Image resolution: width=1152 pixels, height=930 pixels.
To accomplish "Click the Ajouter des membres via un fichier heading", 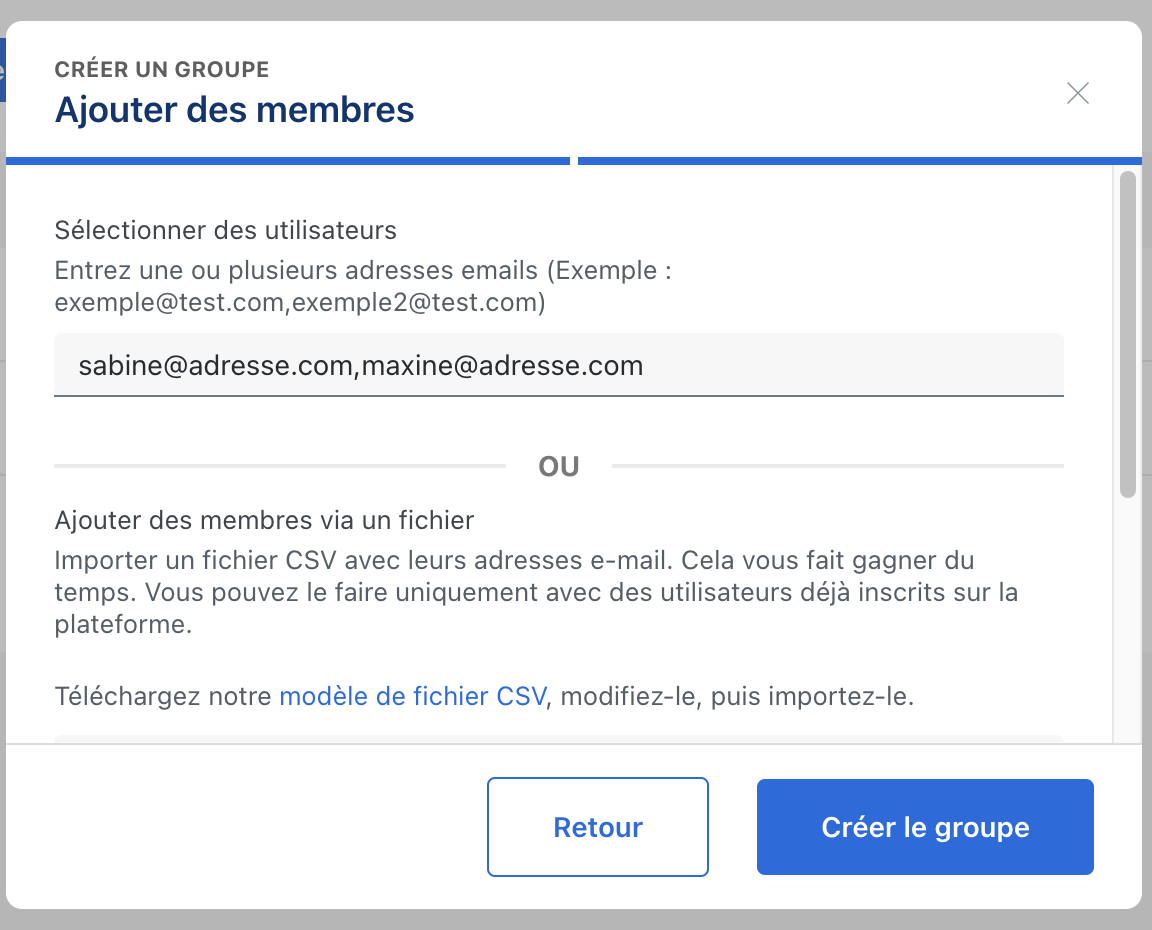I will (264, 520).
